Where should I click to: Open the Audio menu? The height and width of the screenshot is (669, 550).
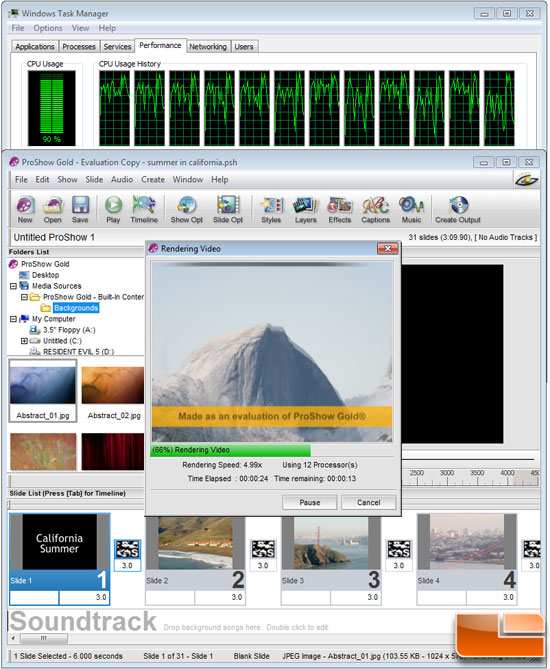coord(122,180)
